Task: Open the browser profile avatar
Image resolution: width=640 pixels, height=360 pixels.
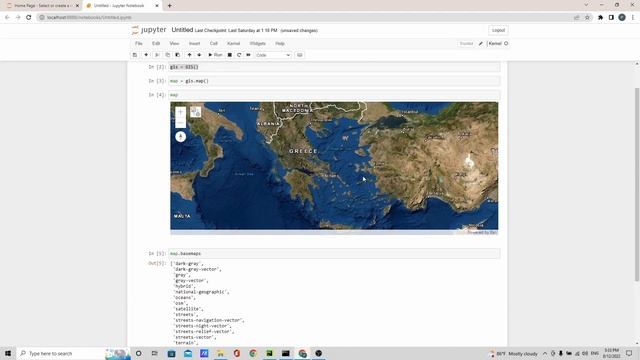Action: 622,18
